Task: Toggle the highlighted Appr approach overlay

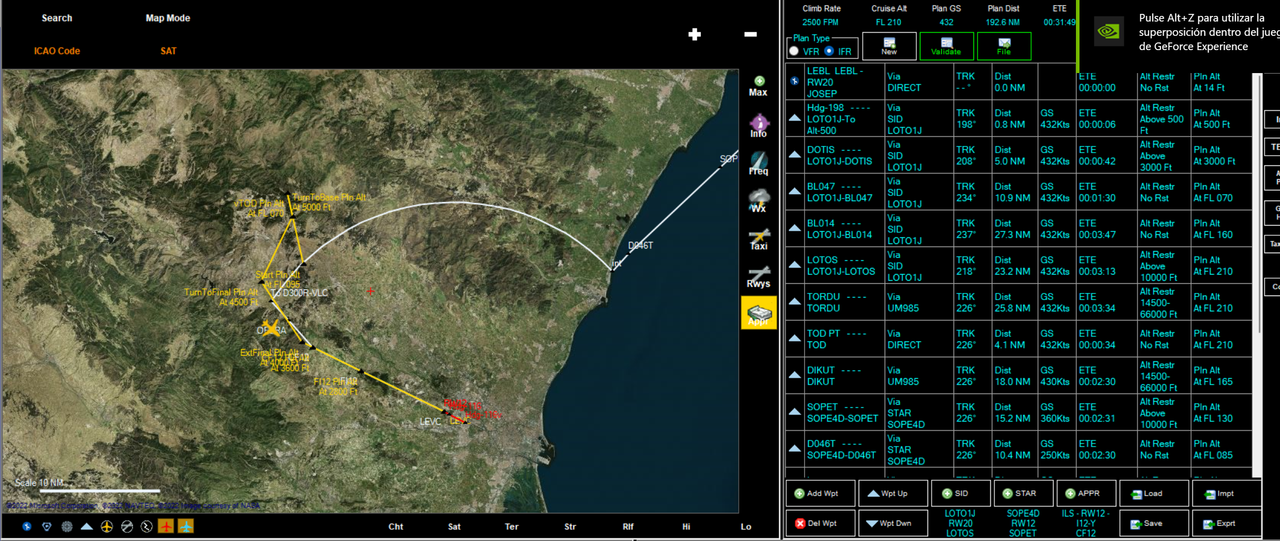Action: (759, 314)
